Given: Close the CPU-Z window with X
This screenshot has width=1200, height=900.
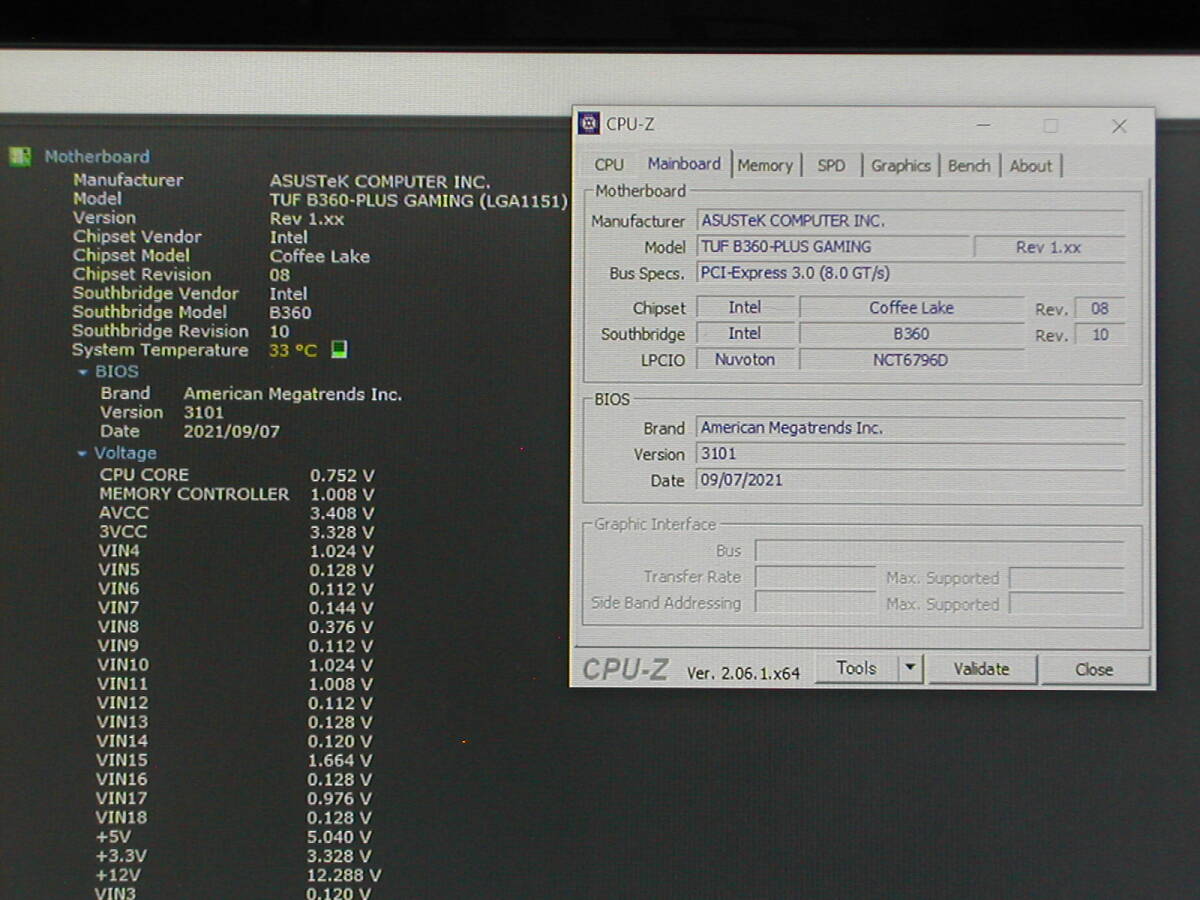Looking at the screenshot, I should [x=1119, y=126].
